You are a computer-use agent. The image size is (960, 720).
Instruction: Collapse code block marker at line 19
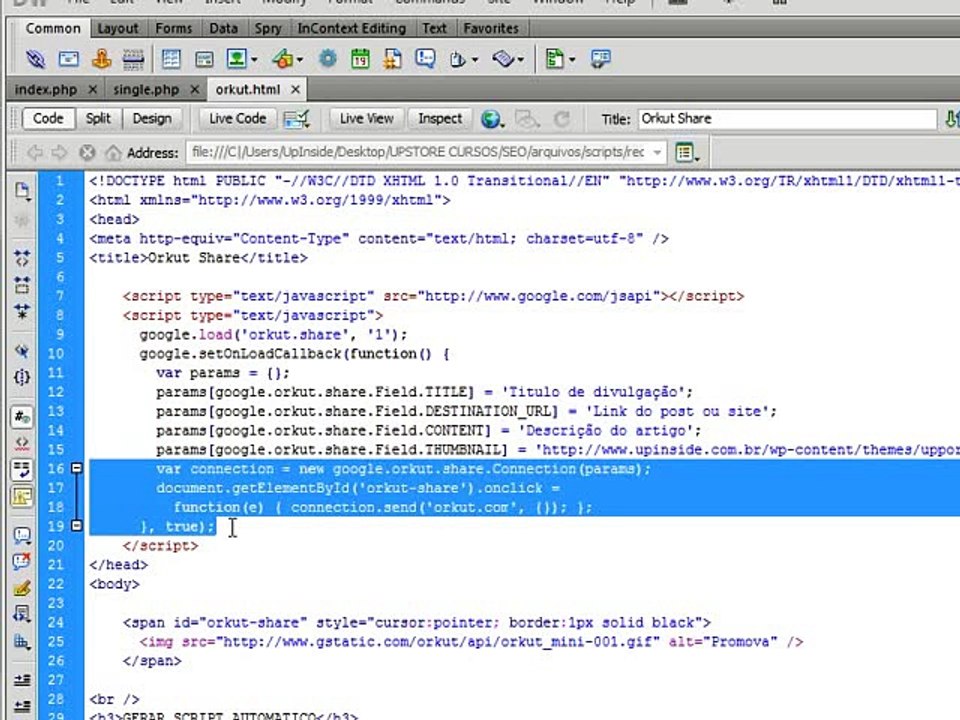(77, 526)
